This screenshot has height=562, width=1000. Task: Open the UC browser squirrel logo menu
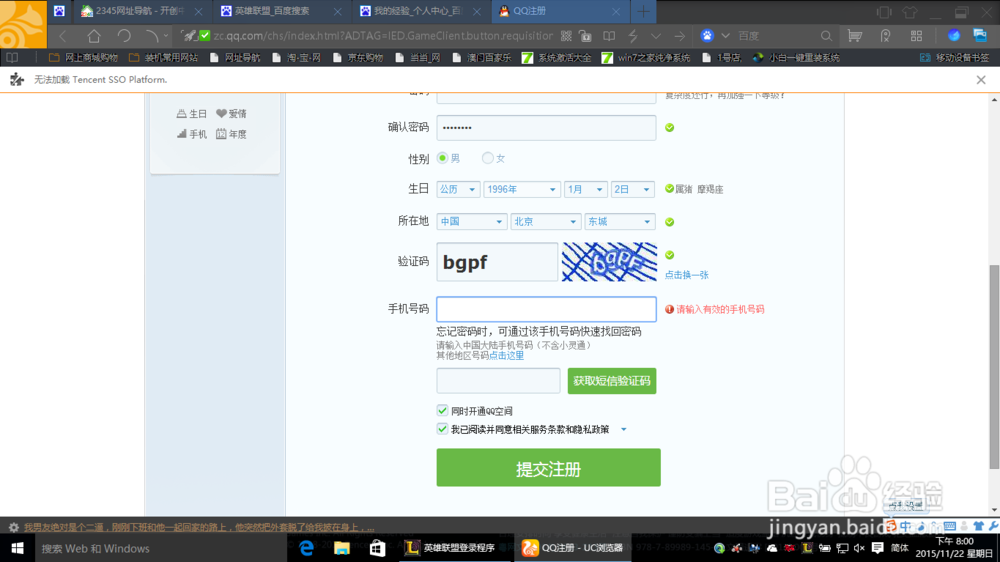tap(23, 24)
